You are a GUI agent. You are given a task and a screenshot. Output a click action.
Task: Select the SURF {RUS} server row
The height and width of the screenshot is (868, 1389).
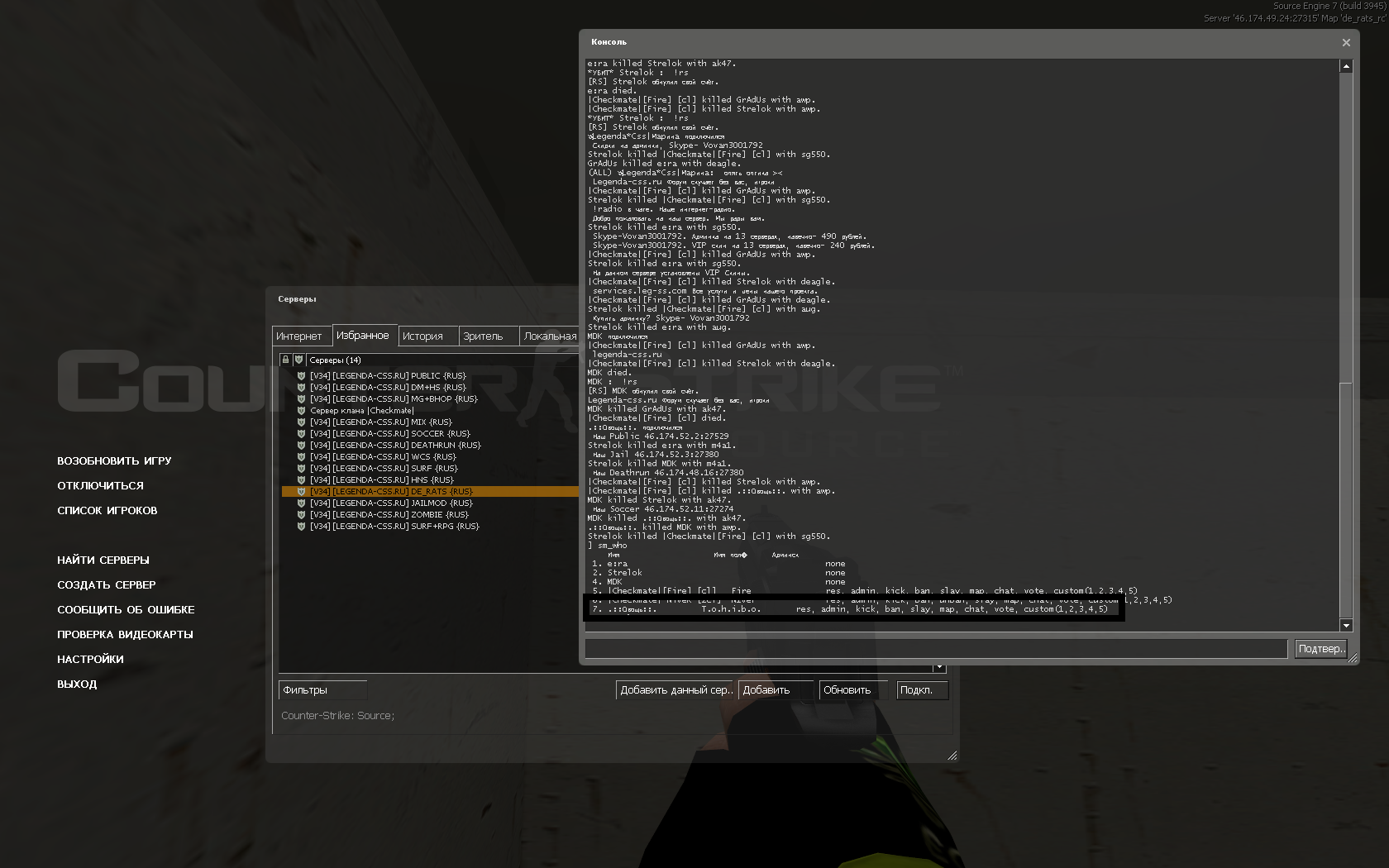tap(430, 468)
